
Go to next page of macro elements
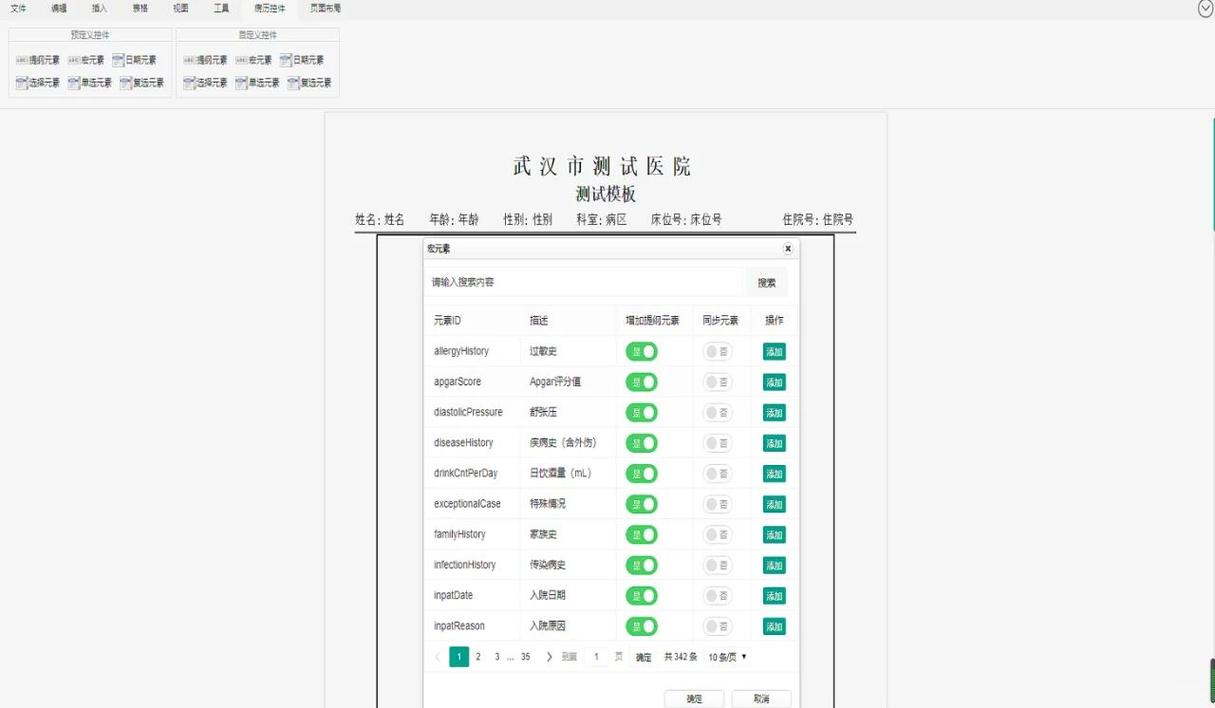(x=549, y=657)
